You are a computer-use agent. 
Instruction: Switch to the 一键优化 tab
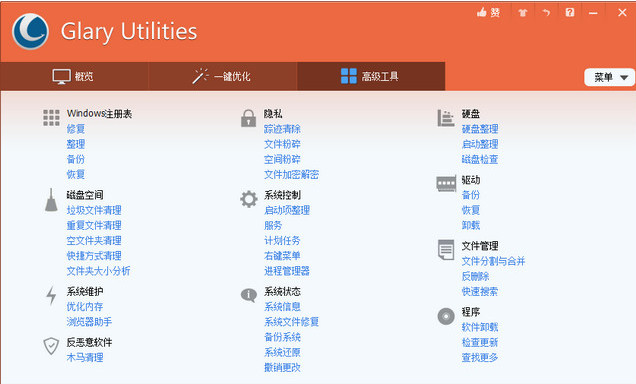223,76
